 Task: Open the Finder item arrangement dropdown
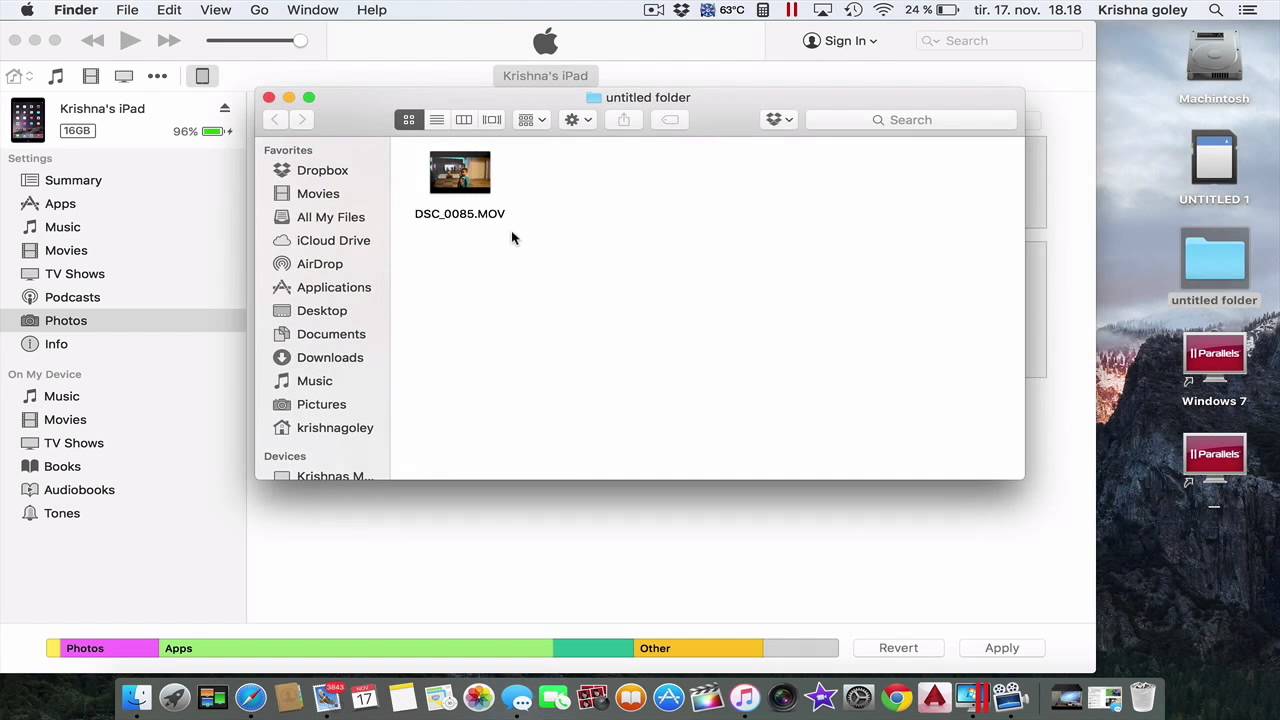pyautogui.click(x=532, y=120)
